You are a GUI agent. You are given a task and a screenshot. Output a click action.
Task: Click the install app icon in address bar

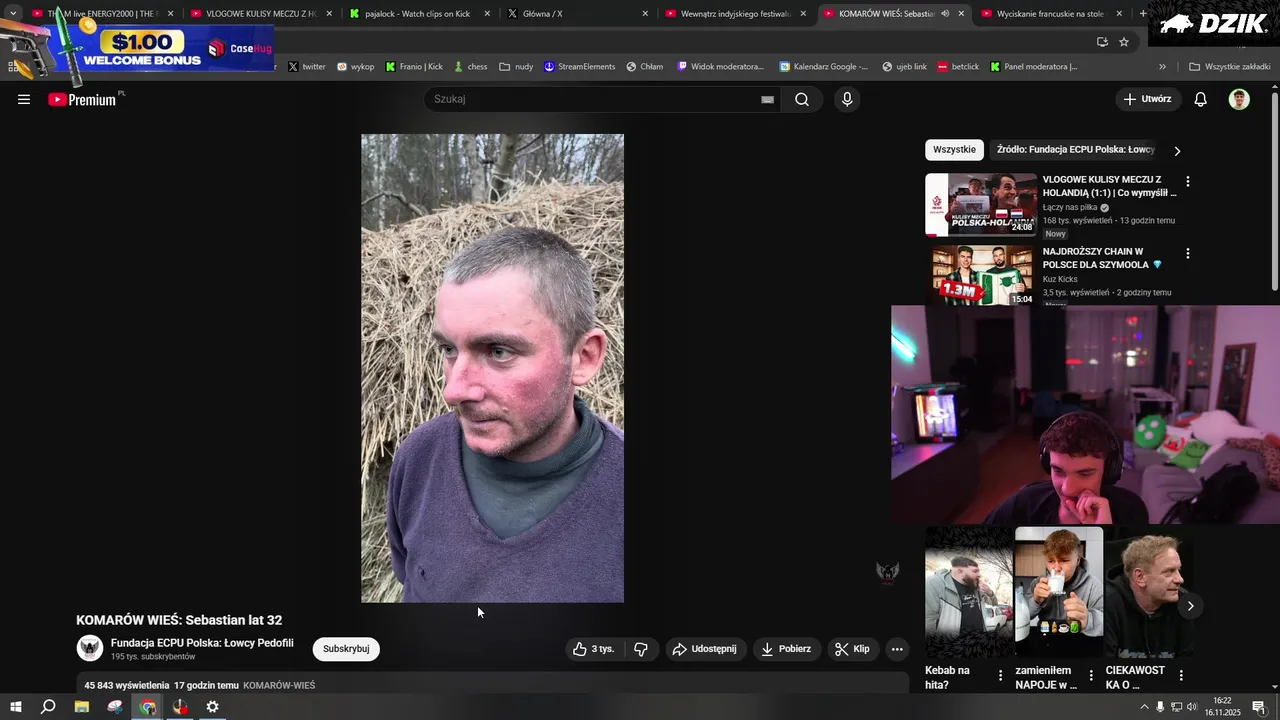pos(1102,42)
